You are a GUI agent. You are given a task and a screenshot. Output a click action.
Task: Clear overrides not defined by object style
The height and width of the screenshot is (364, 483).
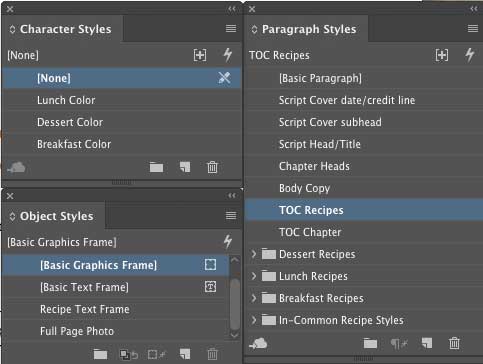click(129, 354)
